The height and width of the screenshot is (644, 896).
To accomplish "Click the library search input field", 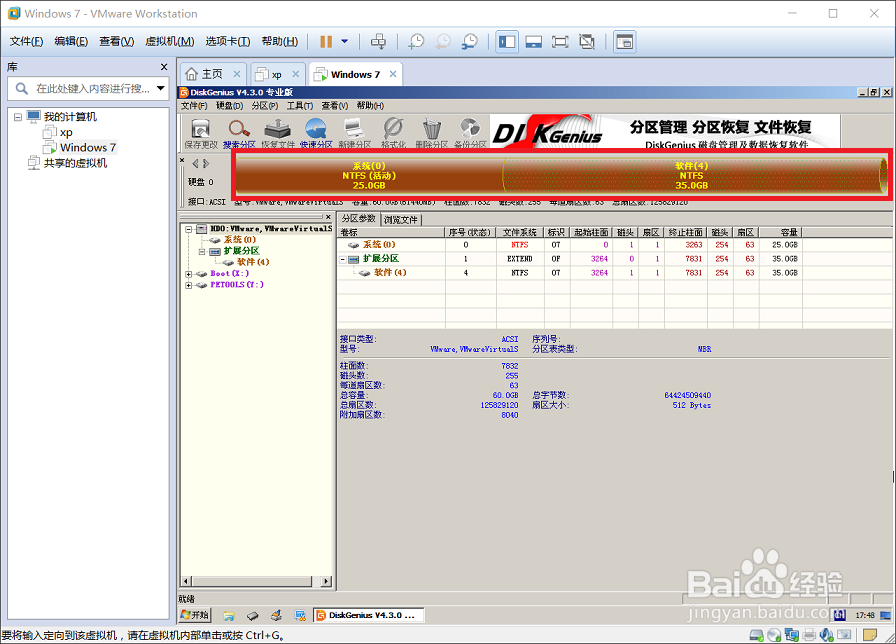I will (x=93, y=89).
